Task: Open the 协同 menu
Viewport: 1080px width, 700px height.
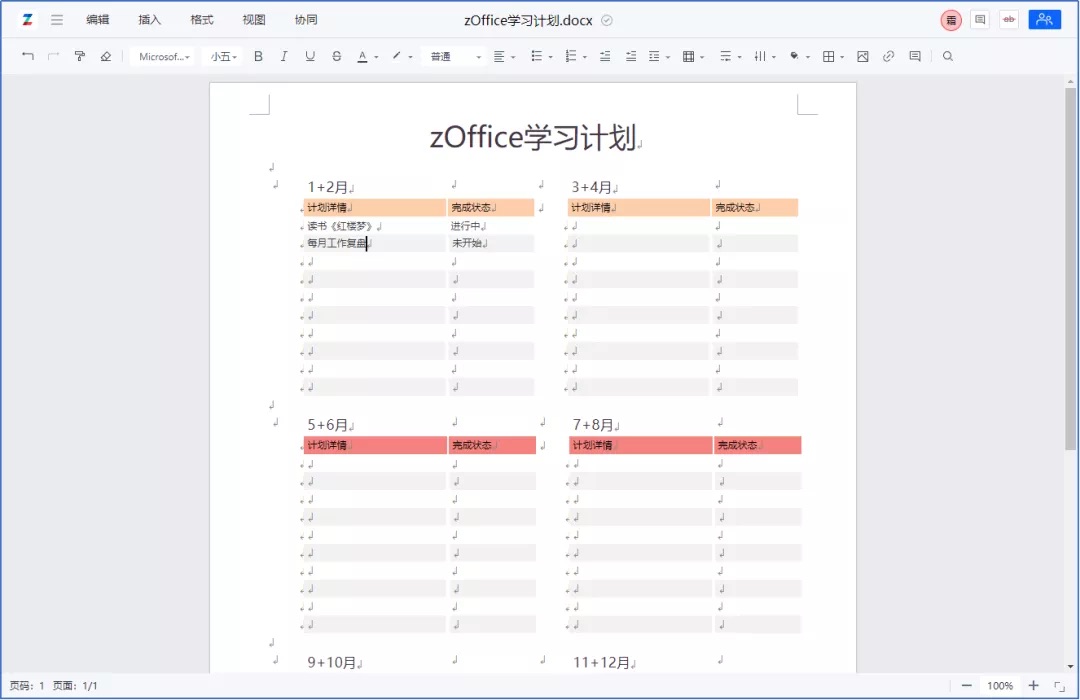Action: tap(307, 20)
